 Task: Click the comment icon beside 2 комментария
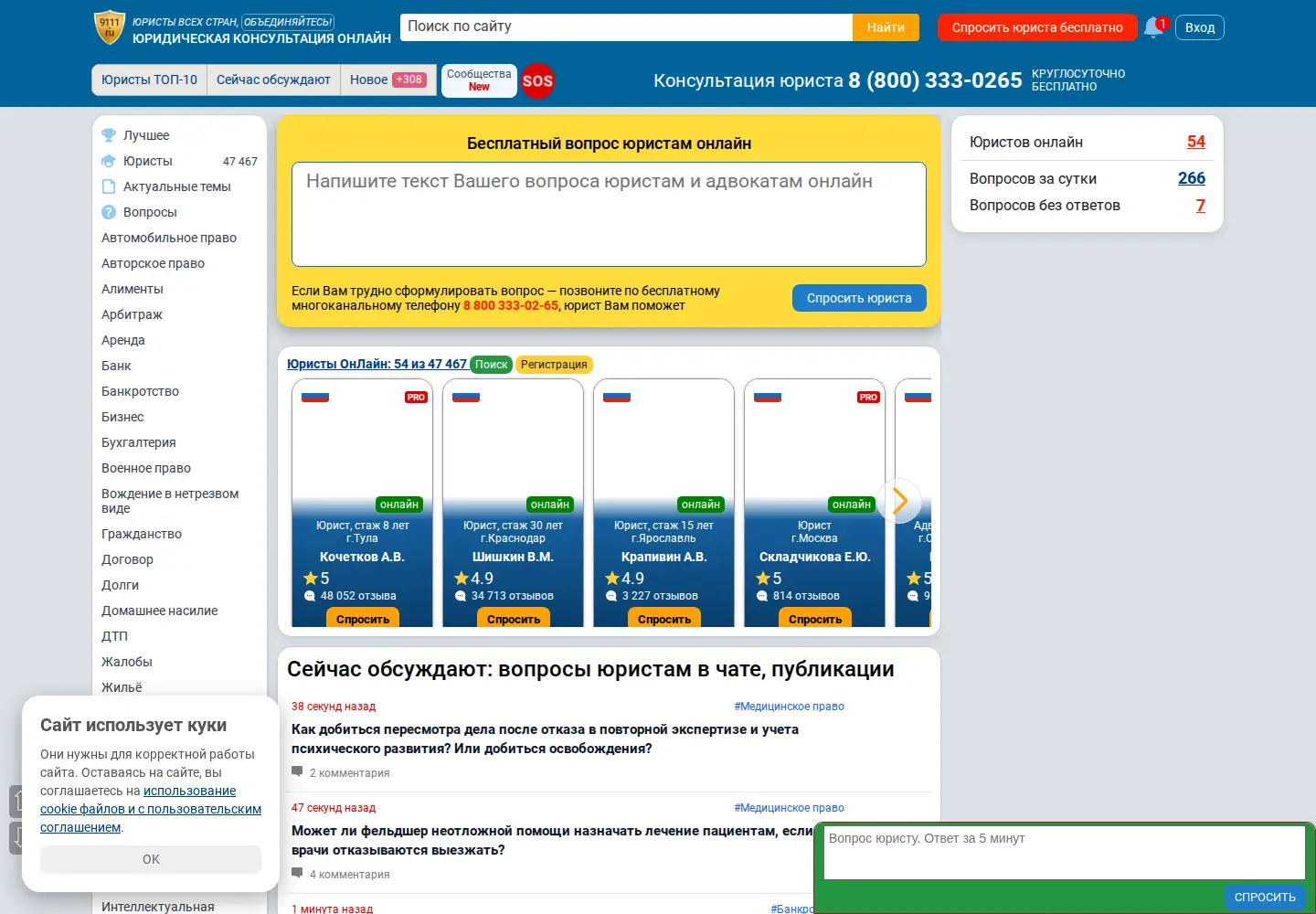[297, 772]
